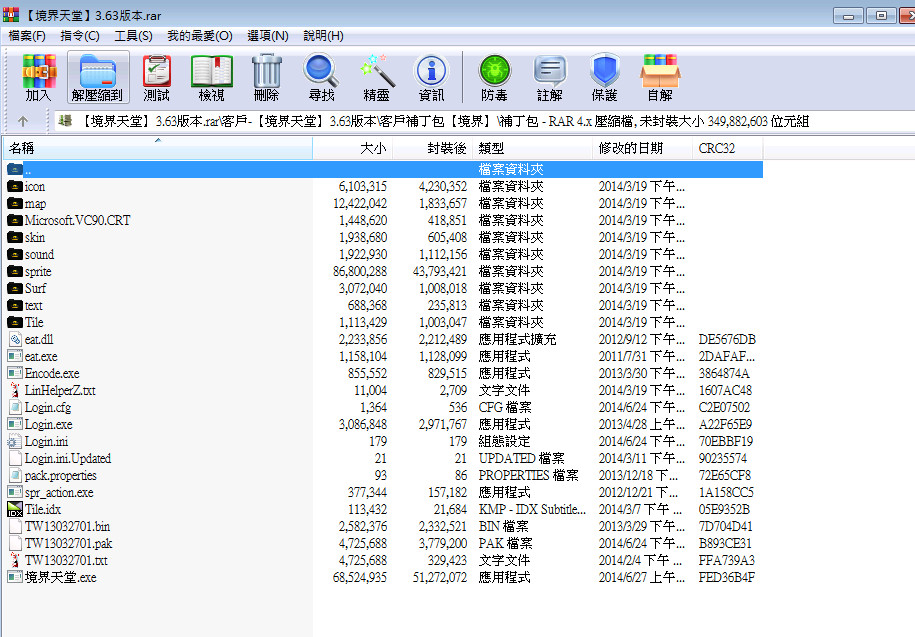This screenshot has width=915, height=637.
Task: Click the type cell 'KMP - IDX Subtitle...'
Action: coord(532,509)
